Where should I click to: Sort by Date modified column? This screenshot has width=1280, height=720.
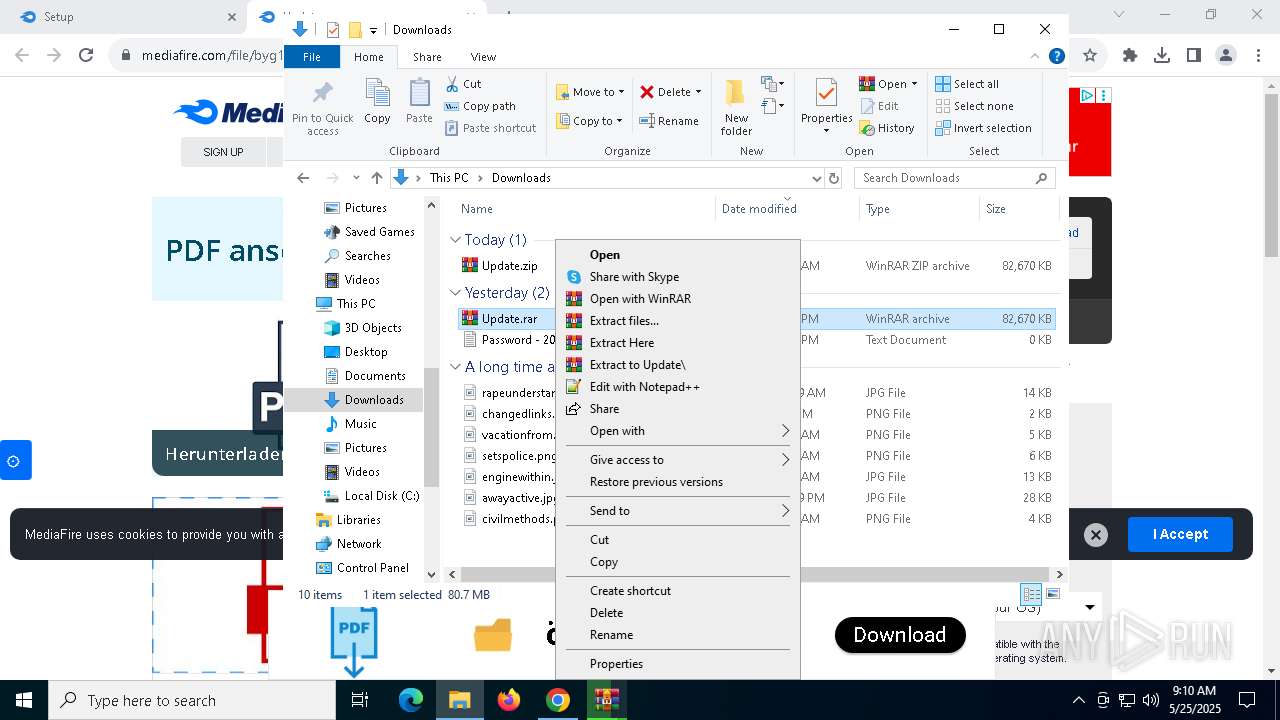click(x=759, y=209)
